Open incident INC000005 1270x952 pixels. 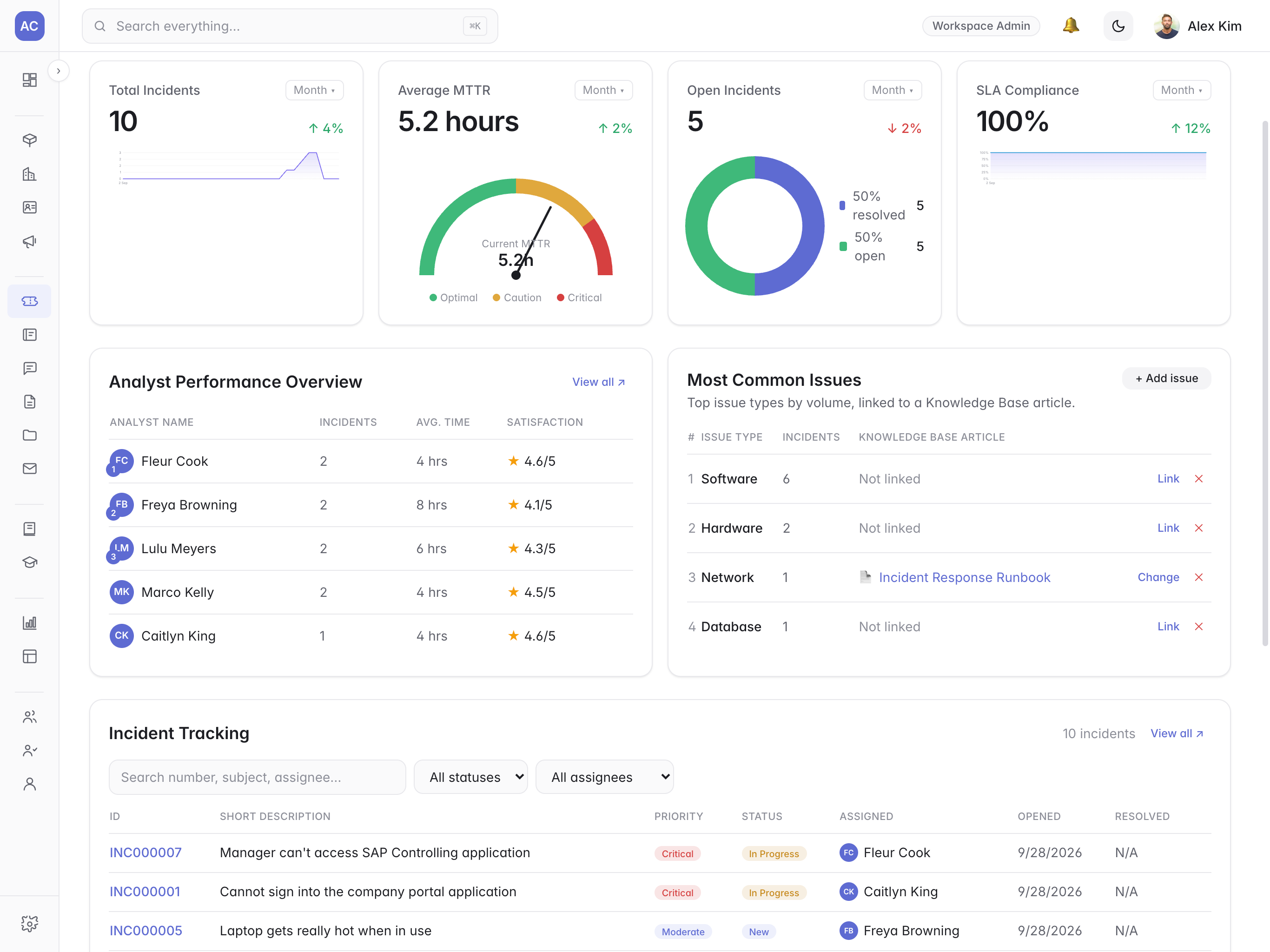point(146,931)
